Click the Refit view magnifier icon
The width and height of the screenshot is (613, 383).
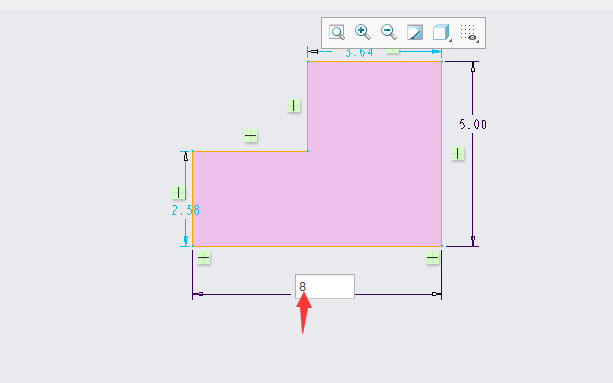(x=337, y=32)
